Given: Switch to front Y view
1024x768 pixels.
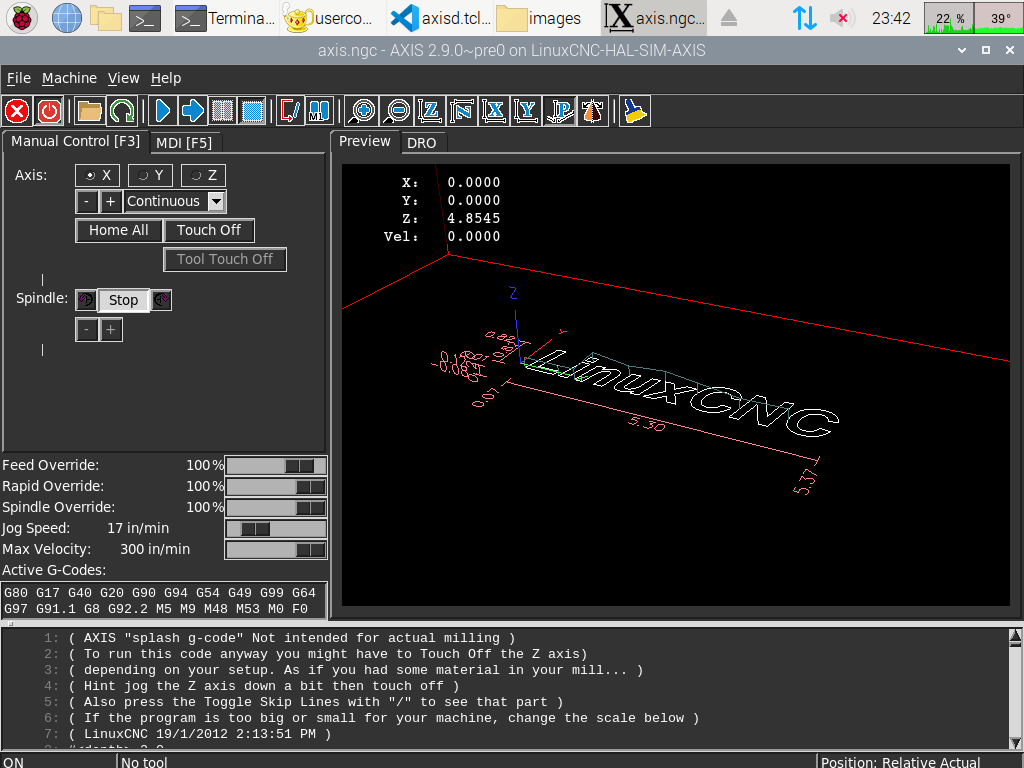Looking at the screenshot, I should point(526,111).
